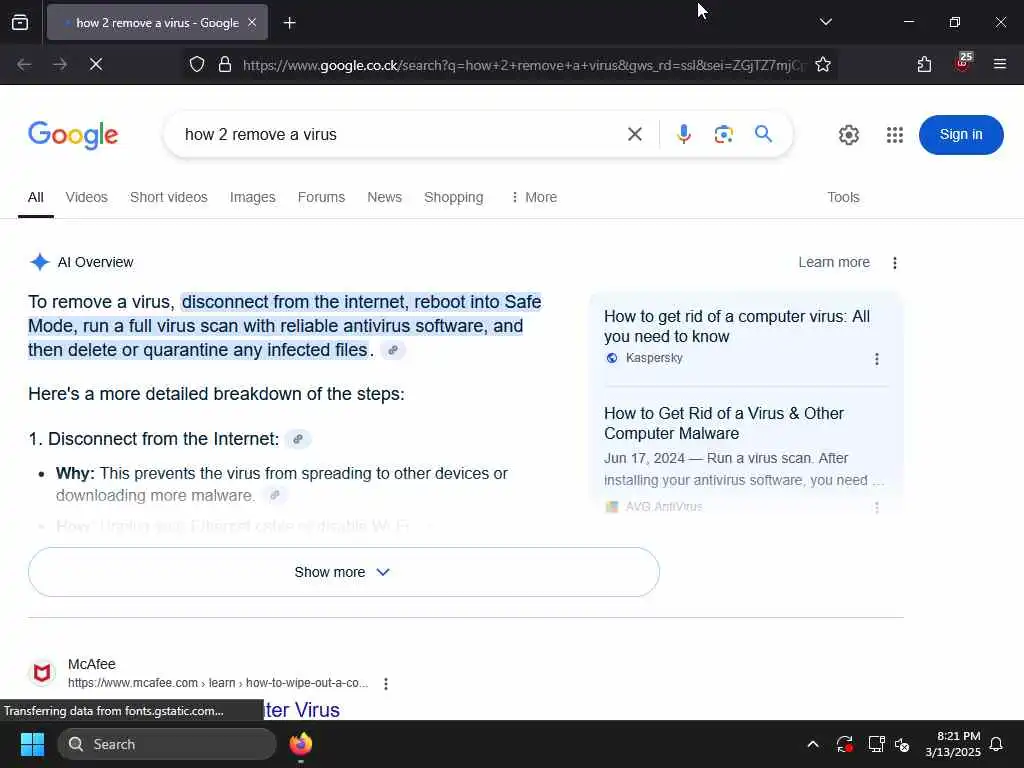Click the tracking protection shield icon
The height and width of the screenshot is (768, 1024).
197,64
